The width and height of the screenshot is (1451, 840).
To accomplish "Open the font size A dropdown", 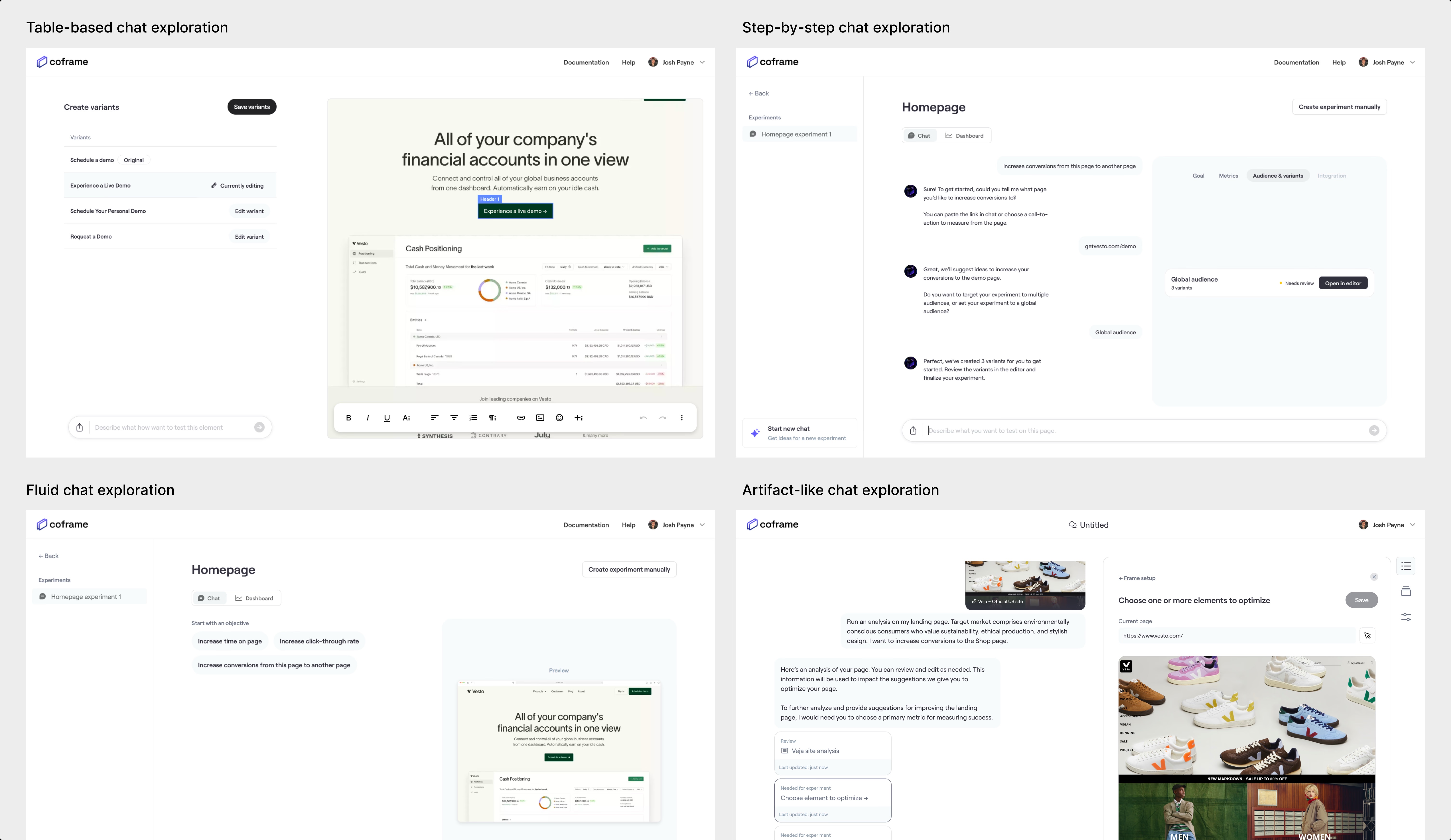I will point(406,418).
